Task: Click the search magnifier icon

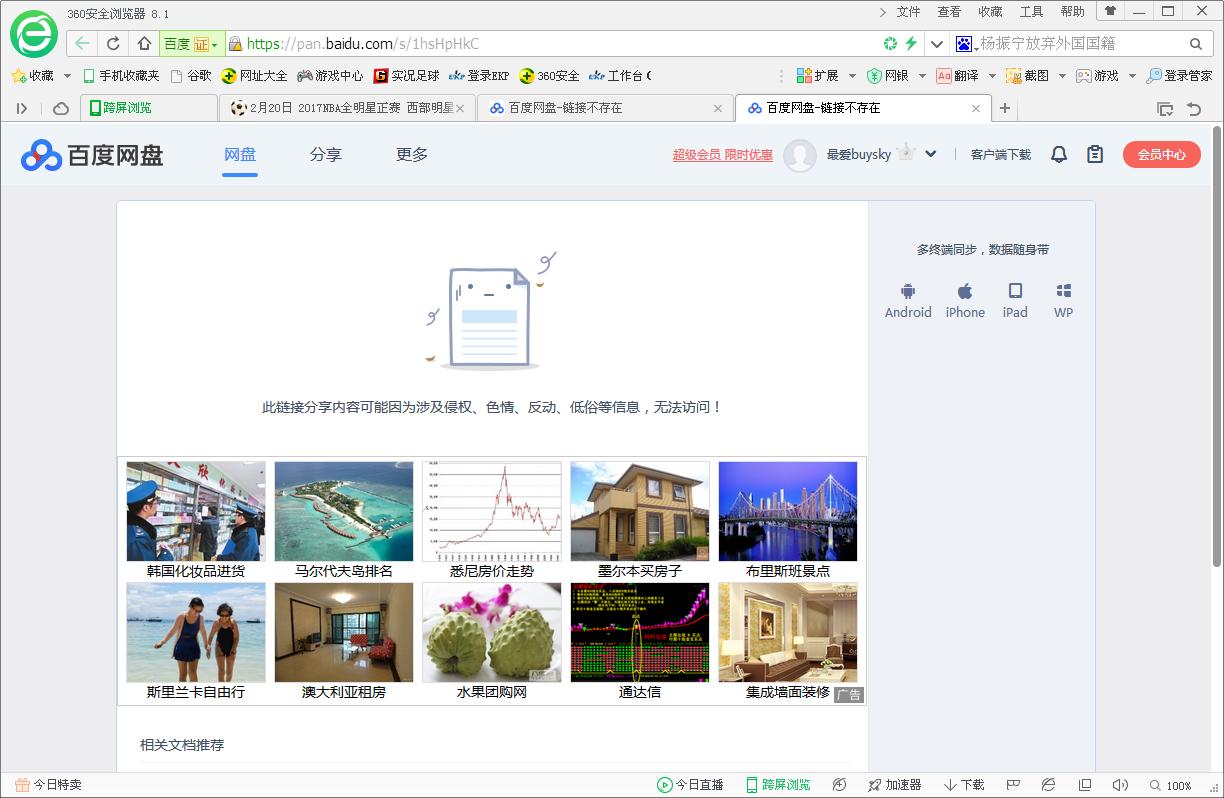Action: pos(1196,44)
